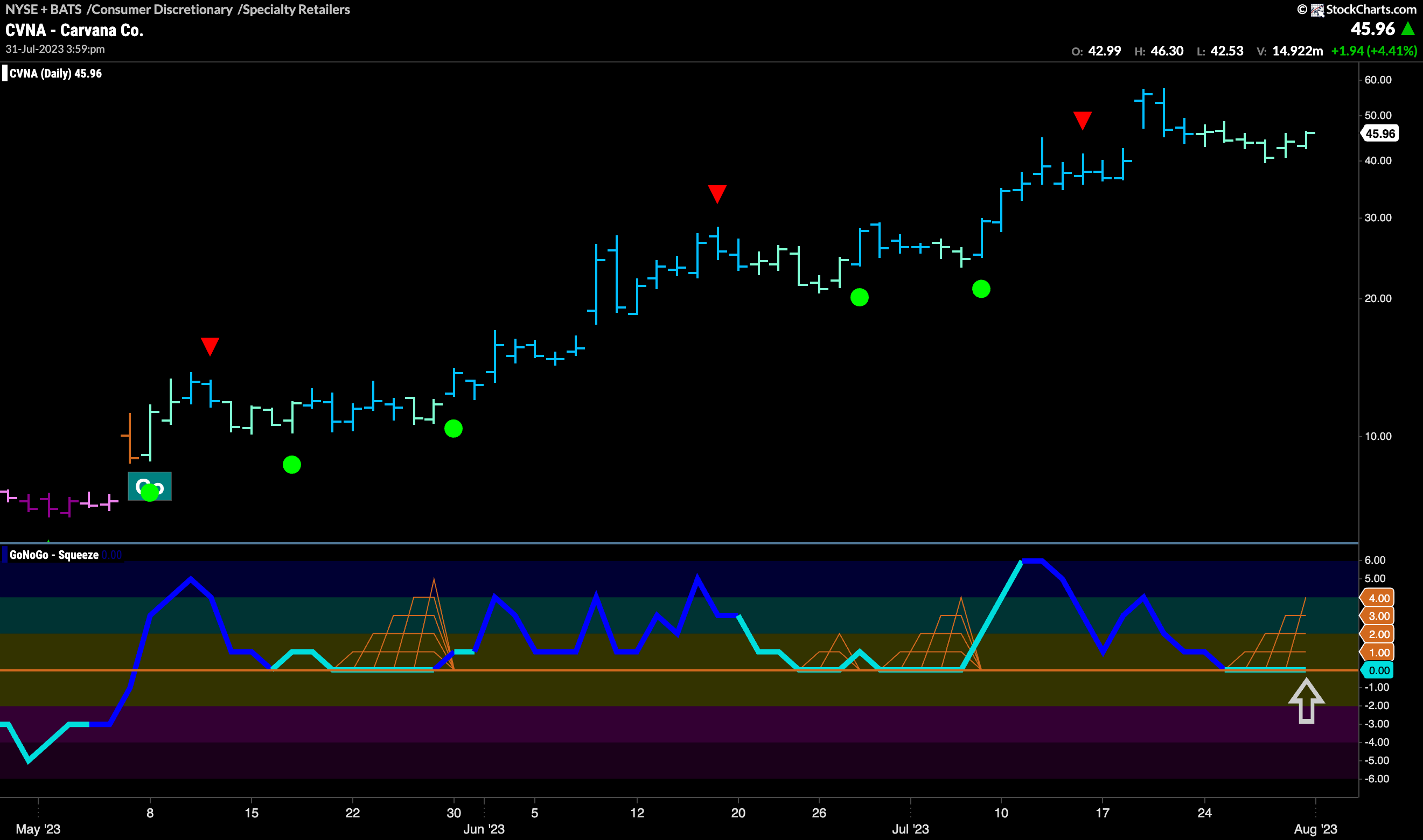Click the StockCharts.com copyright text
1423x840 pixels.
tap(1371, 10)
